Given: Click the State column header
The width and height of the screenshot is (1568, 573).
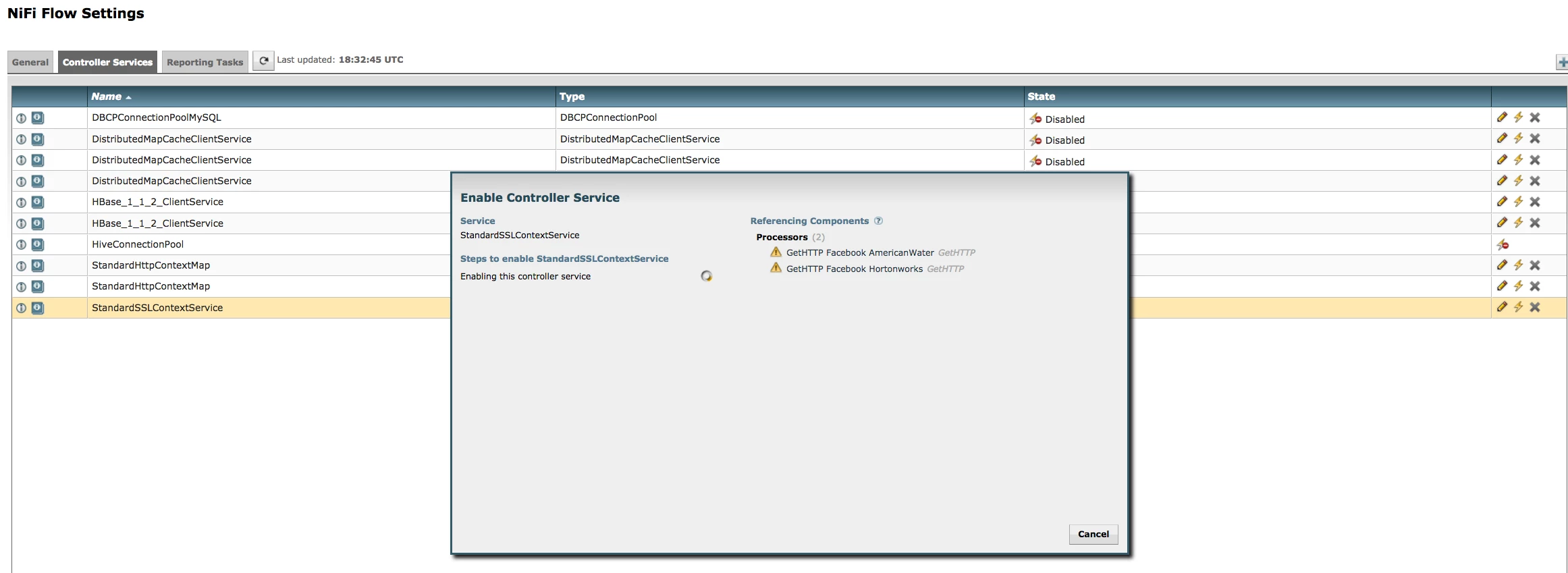Looking at the screenshot, I should 1258,97.
